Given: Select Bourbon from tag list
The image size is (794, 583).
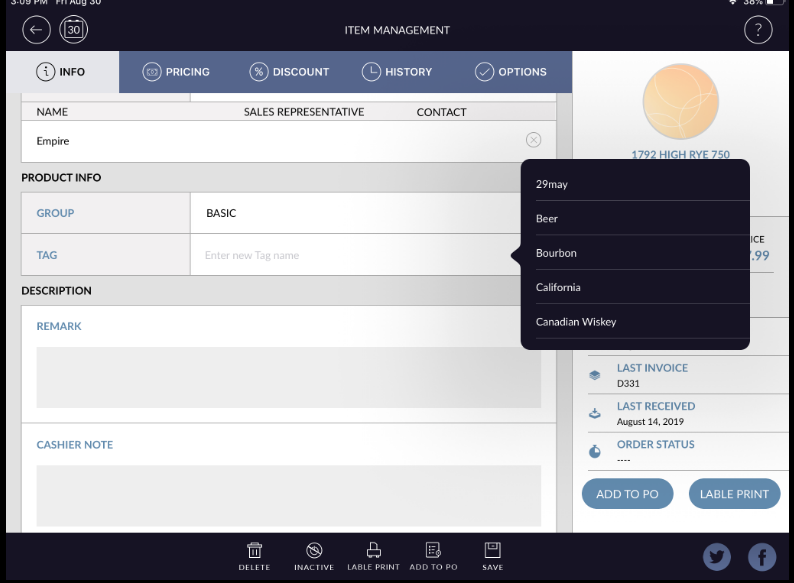Looking at the screenshot, I should pos(556,253).
